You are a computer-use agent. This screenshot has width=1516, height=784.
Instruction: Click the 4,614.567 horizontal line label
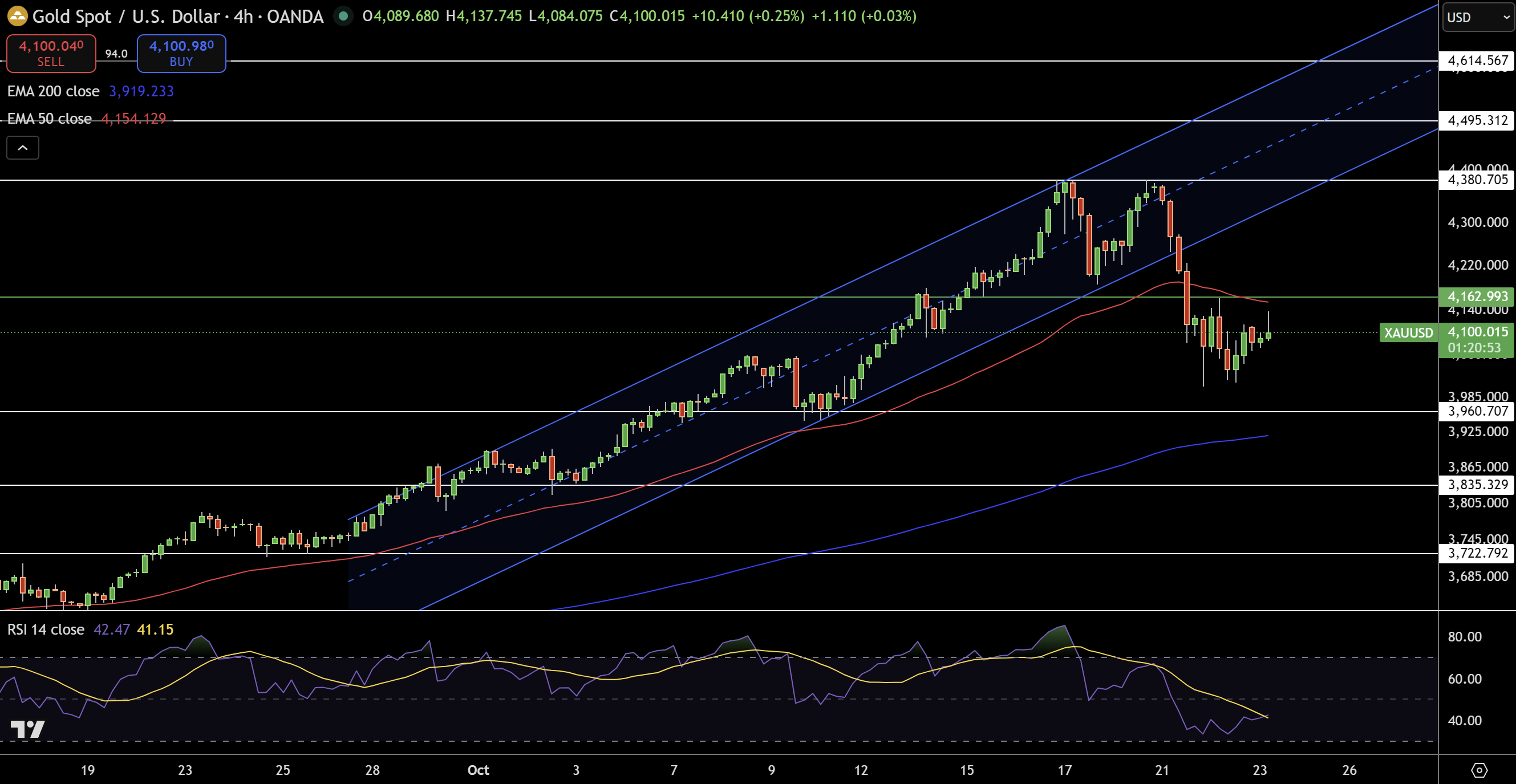tap(1477, 60)
